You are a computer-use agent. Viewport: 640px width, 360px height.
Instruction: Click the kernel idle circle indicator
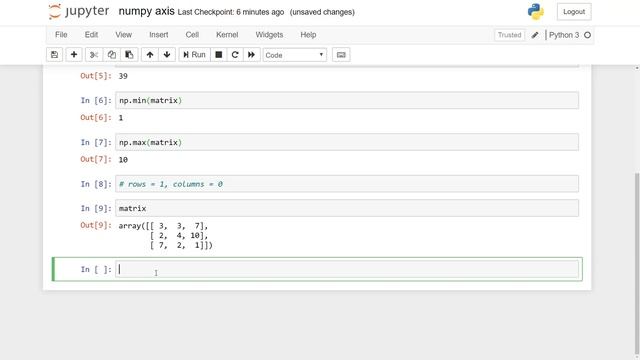587,35
